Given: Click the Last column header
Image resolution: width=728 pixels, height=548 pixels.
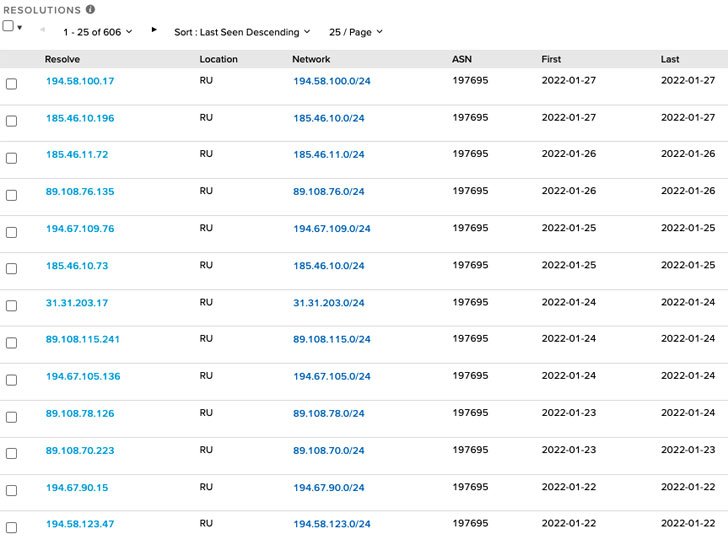Looking at the screenshot, I should pos(670,59).
